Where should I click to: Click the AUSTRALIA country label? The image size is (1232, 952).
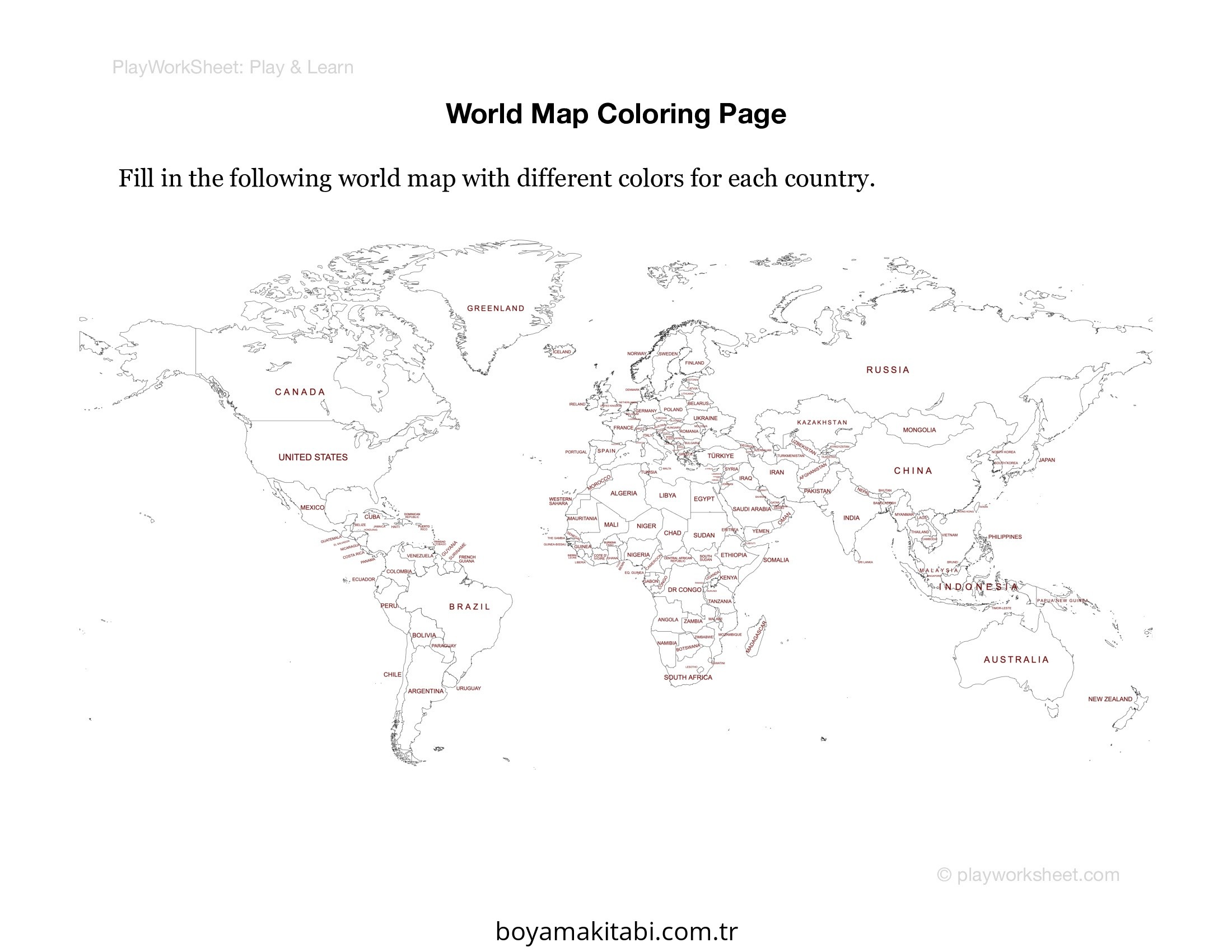click(1016, 660)
